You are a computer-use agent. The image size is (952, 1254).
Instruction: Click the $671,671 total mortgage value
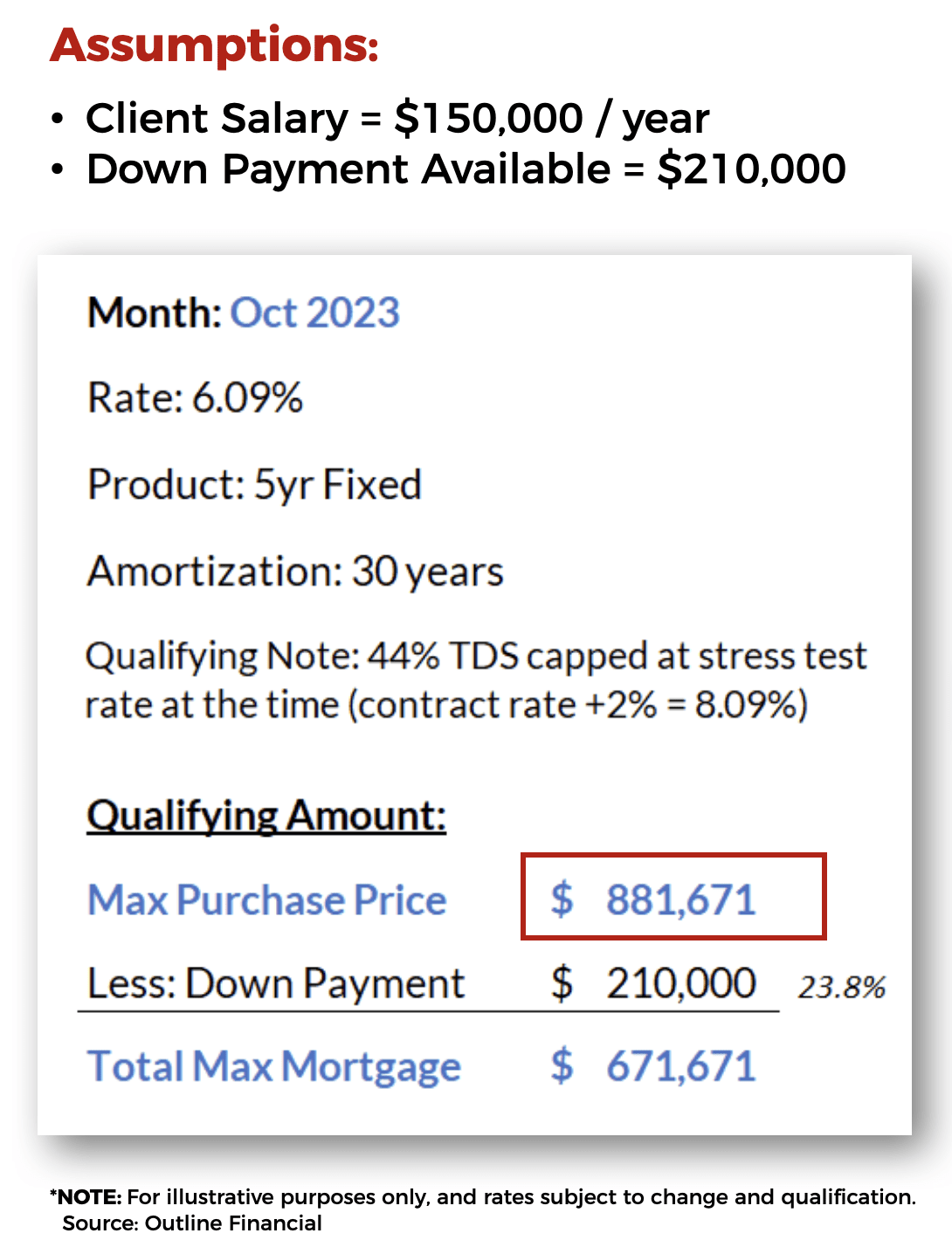coord(680,1067)
